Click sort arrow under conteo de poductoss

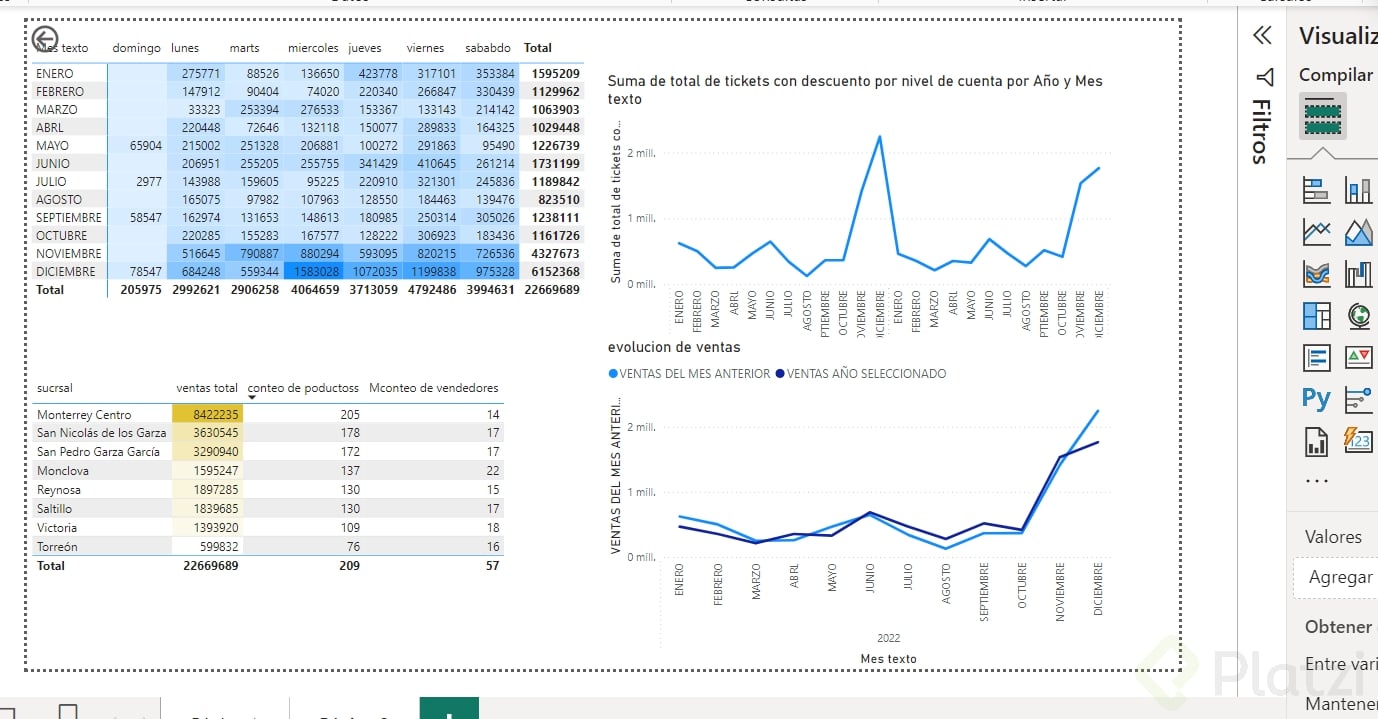point(252,398)
